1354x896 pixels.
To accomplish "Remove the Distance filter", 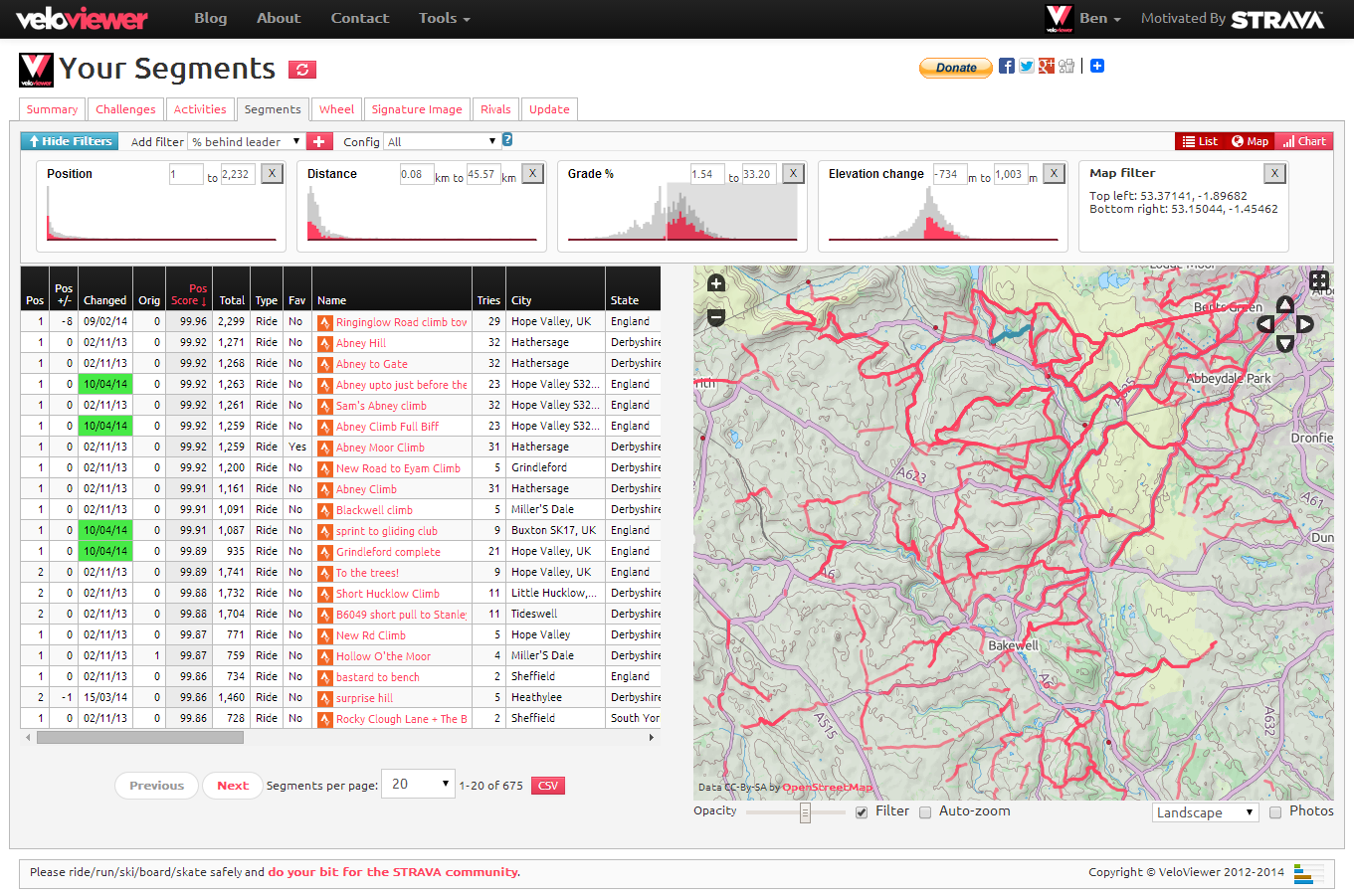I will tap(533, 174).
